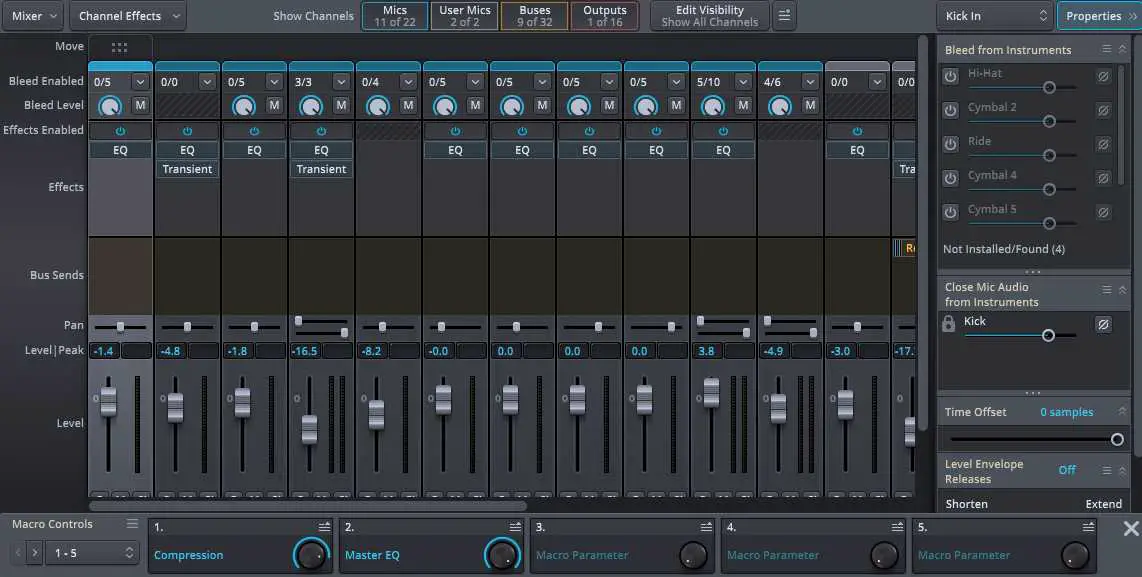Screen dimensions: 1142x577
Task: Click the phase invert icon next to Ride
Action: click(x=1104, y=143)
